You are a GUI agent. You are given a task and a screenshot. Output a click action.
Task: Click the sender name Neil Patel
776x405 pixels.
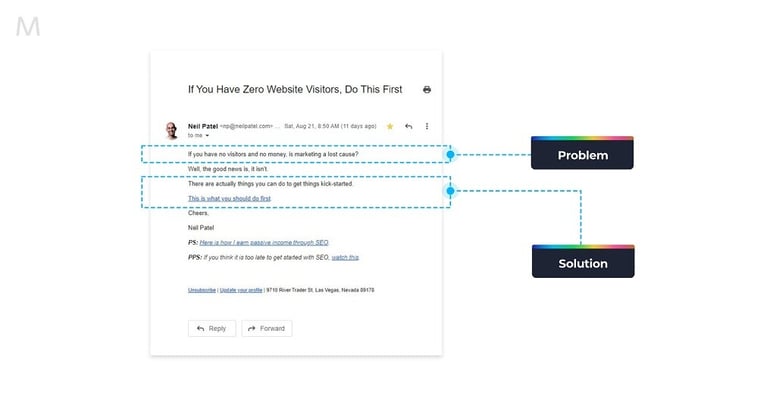click(207, 126)
